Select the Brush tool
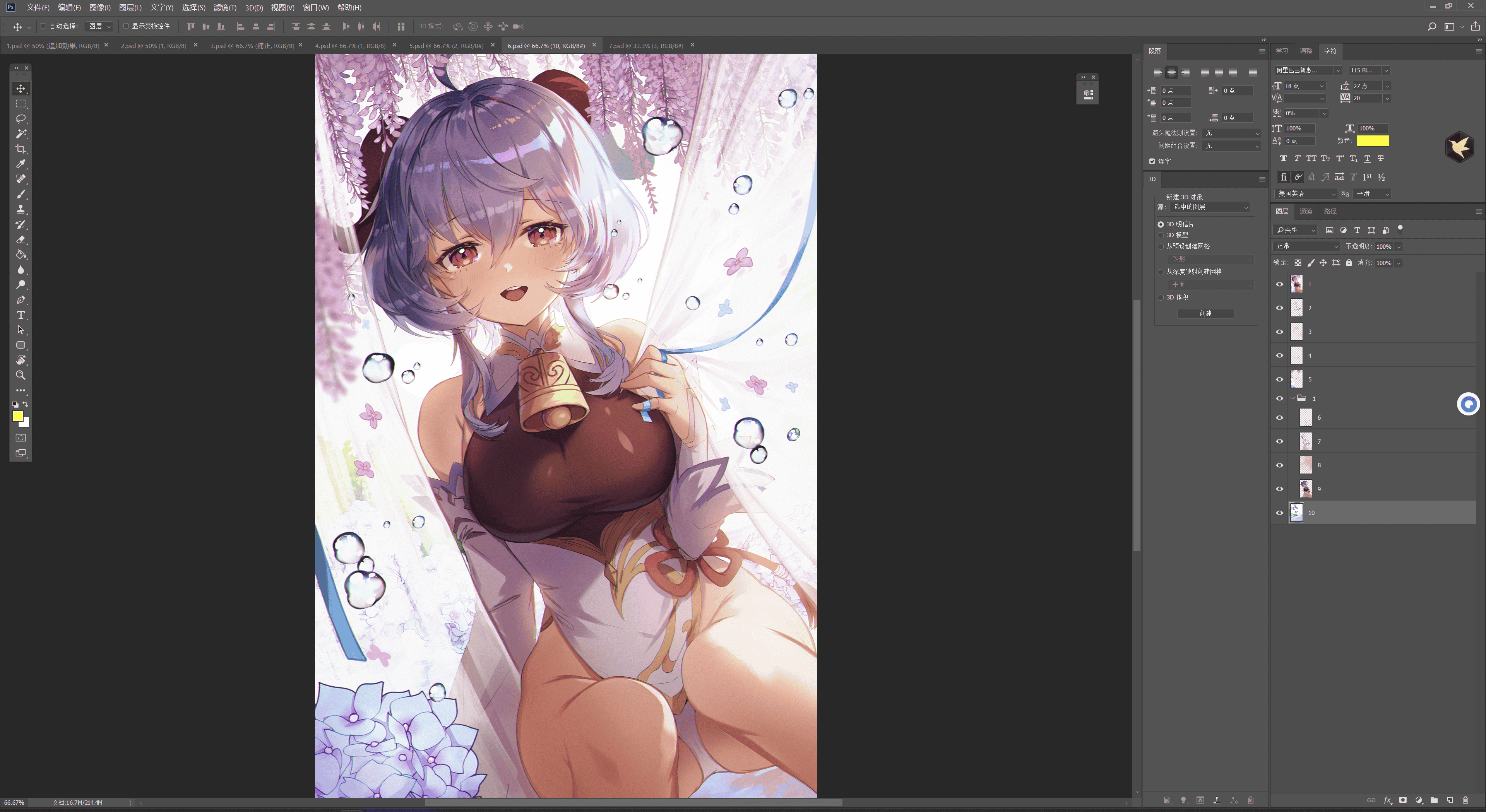This screenshot has width=1486, height=812. (x=21, y=194)
